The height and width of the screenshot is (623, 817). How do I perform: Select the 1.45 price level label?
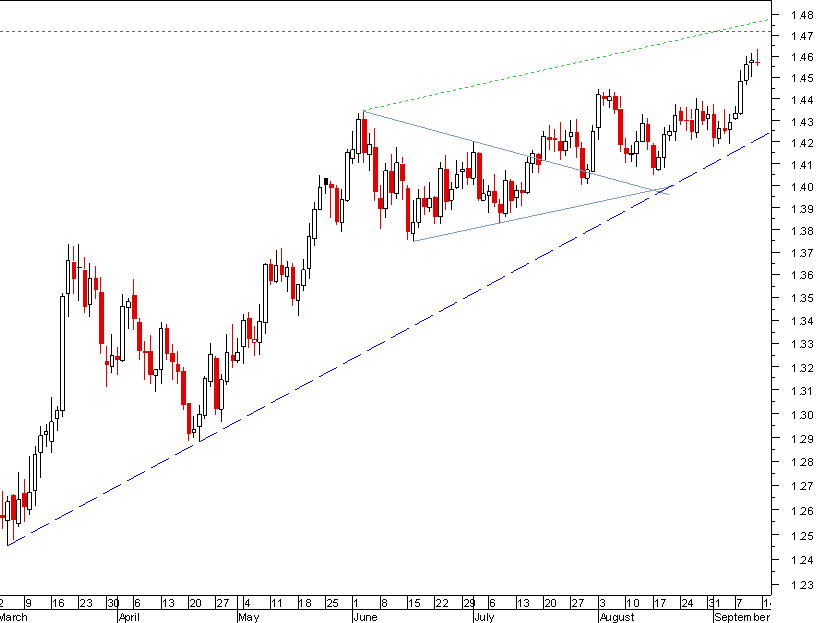pos(801,78)
